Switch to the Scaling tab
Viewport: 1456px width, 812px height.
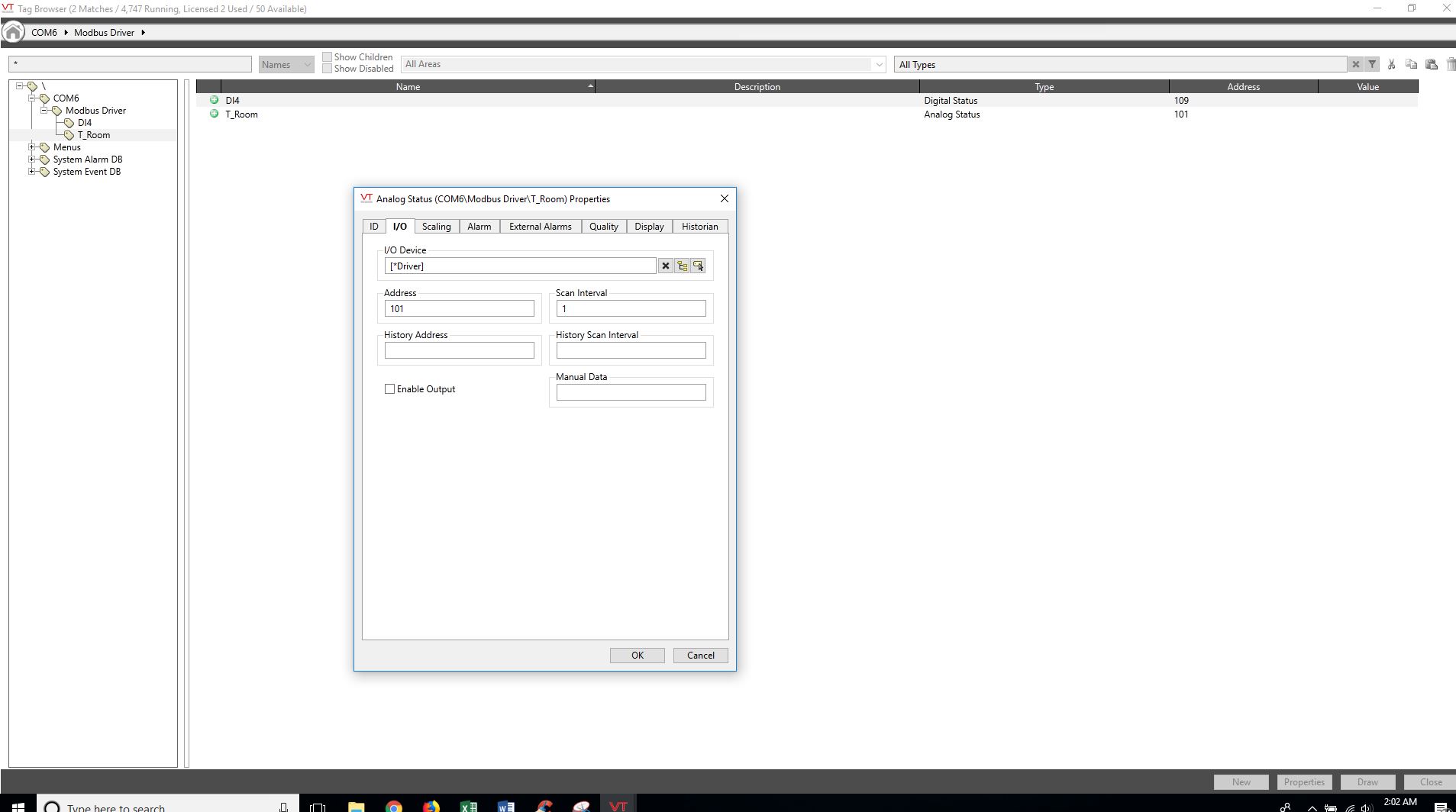(437, 227)
